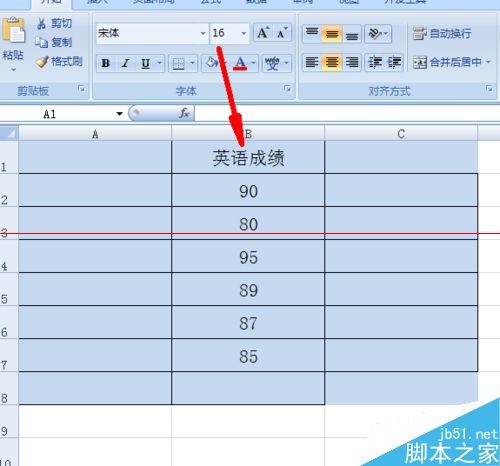Select column C header
This screenshot has height=466, width=500.
click(401, 134)
